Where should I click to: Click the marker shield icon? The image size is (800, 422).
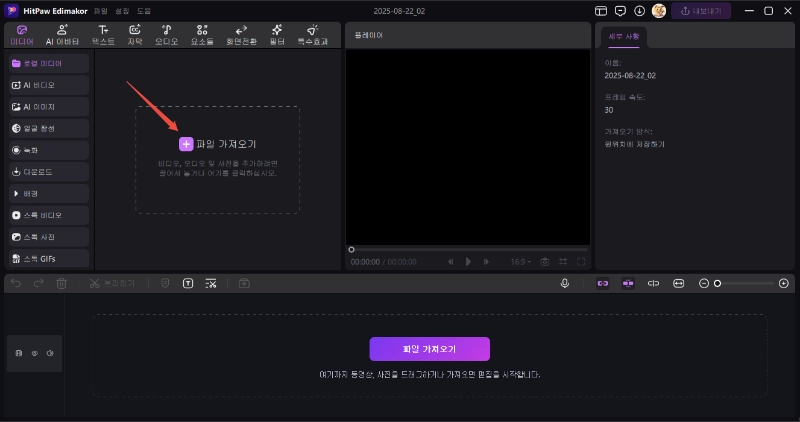tap(165, 283)
